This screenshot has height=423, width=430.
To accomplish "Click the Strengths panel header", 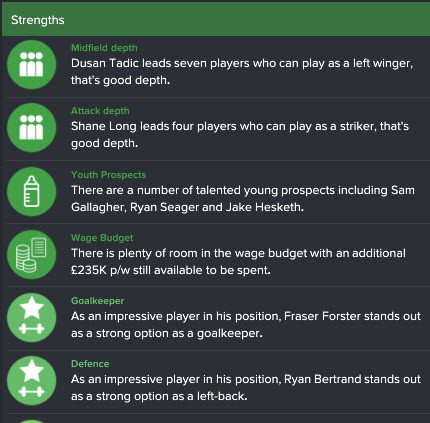I will pyautogui.click(x=216, y=20).
